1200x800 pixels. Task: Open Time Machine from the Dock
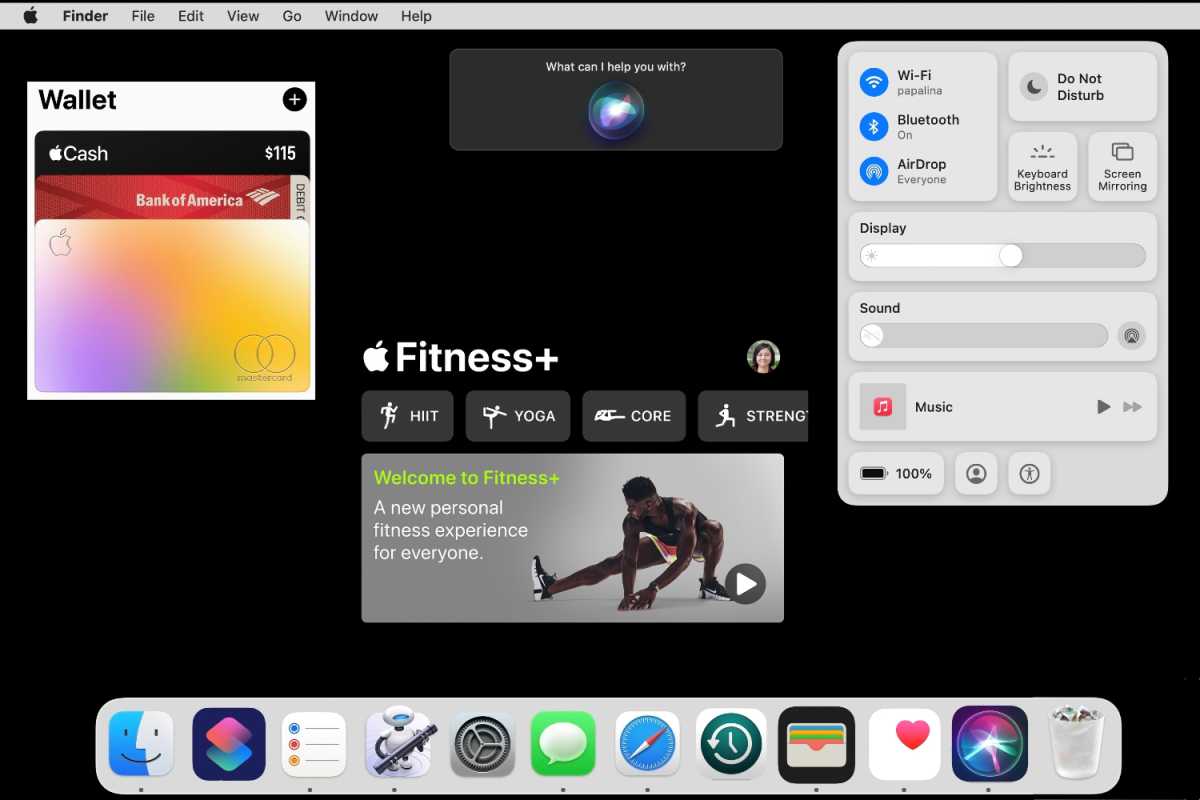click(731, 744)
